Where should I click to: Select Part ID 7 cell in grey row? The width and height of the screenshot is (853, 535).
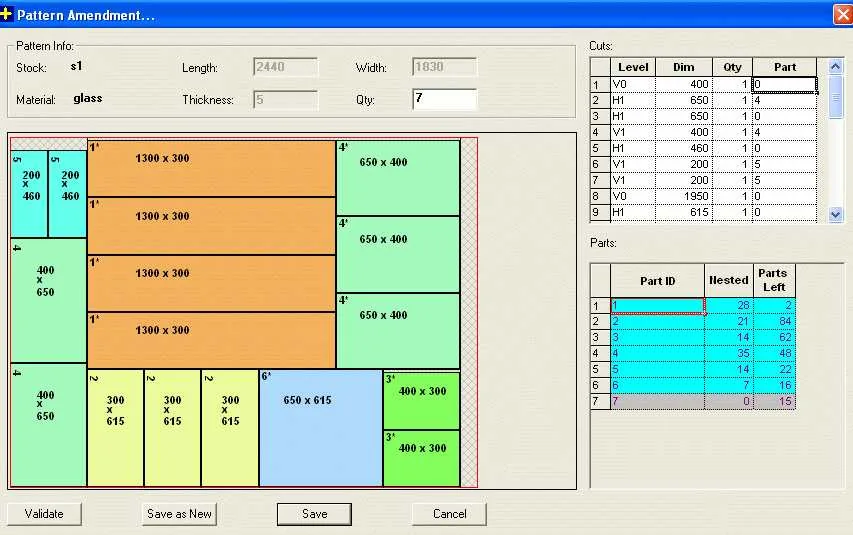(x=657, y=402)
